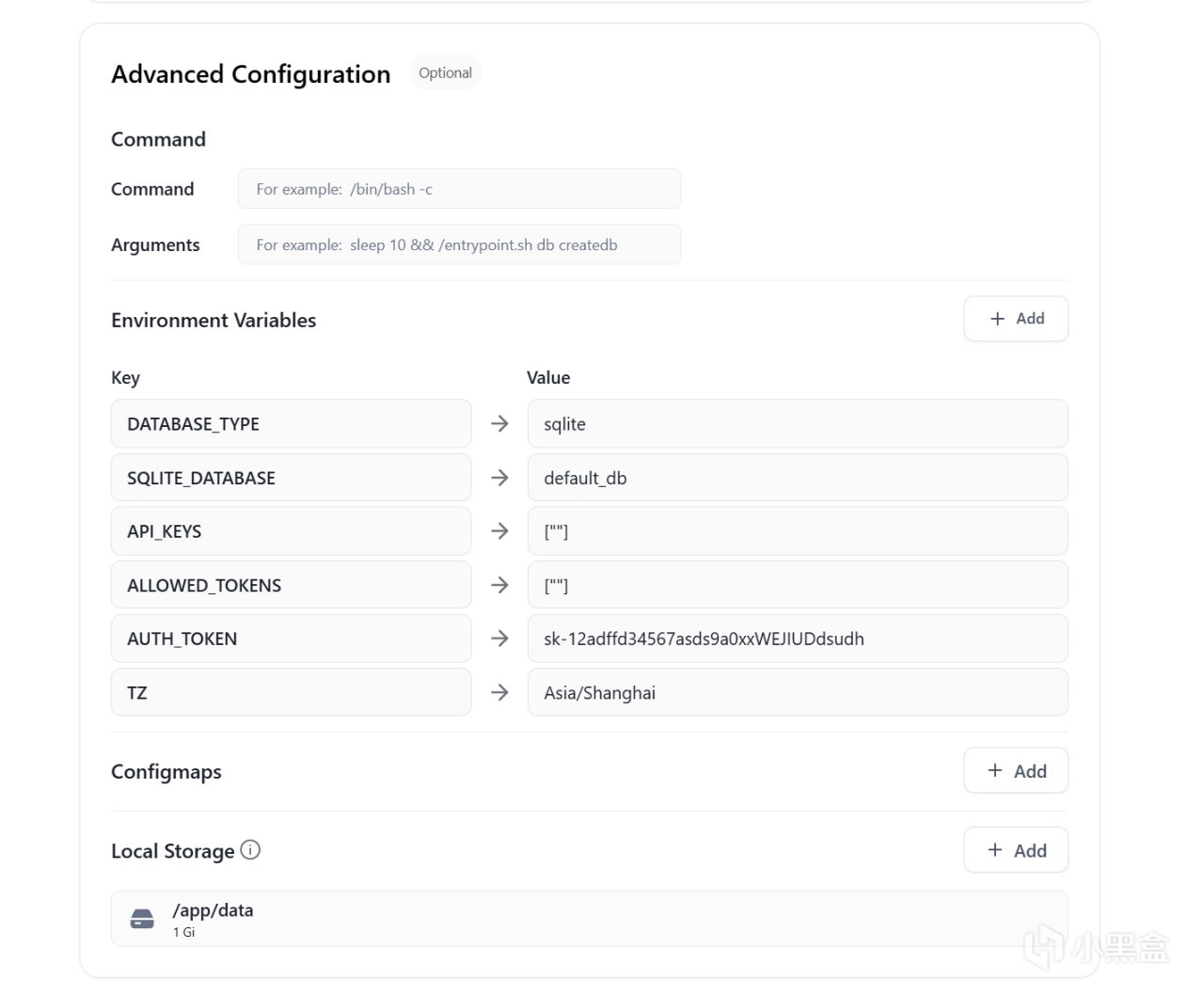This screenshot has width=1204, height=995.
Task: Edit the SQLITE_DATABASE key field
Action: point(291,478)
